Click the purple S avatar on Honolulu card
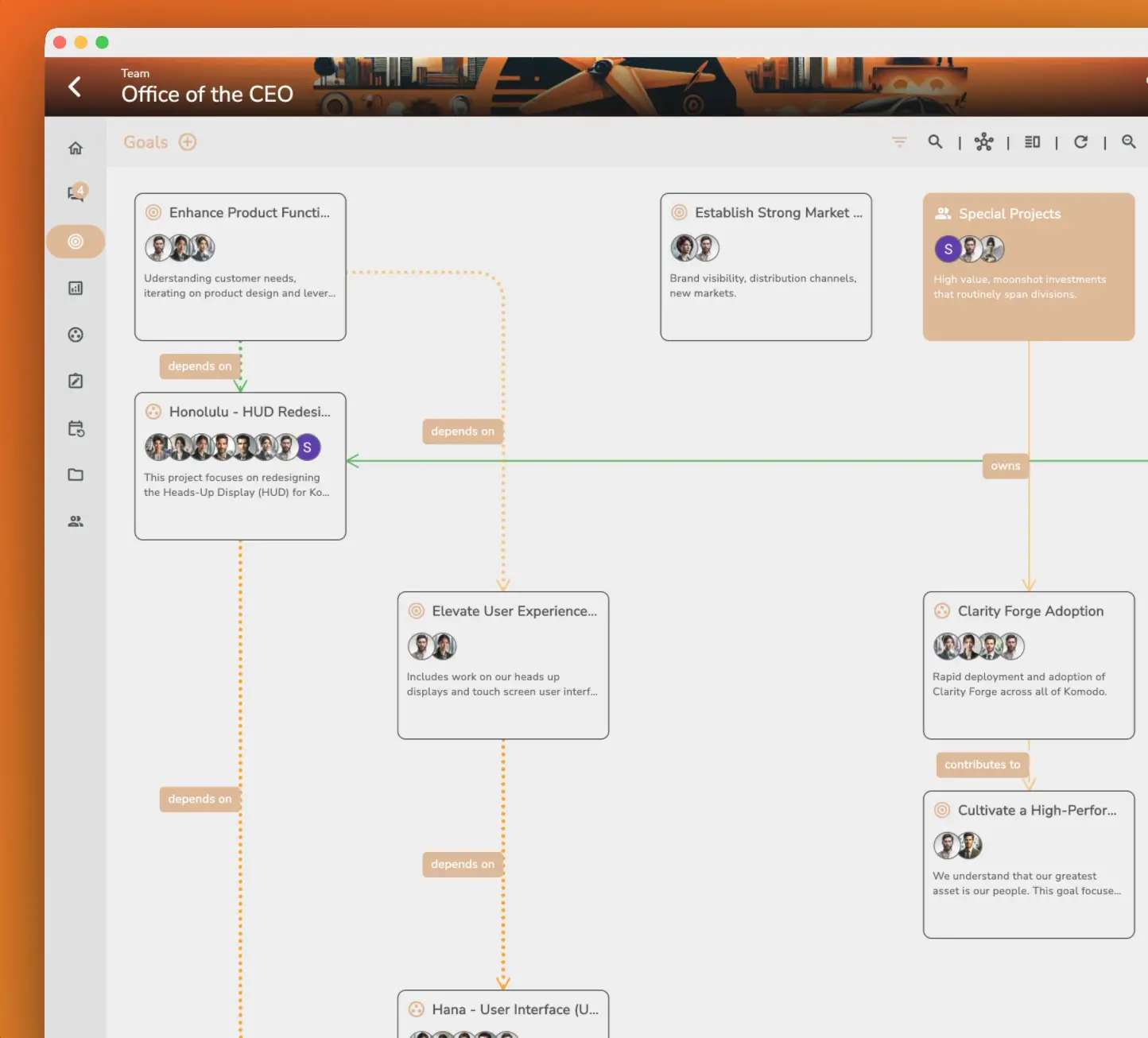Screen dimensions: 1148x1038 pos(308,447)
